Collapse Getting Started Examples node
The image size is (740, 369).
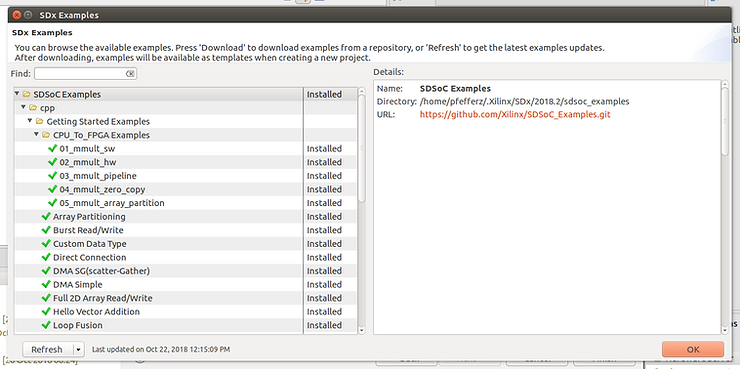(30, 121)
